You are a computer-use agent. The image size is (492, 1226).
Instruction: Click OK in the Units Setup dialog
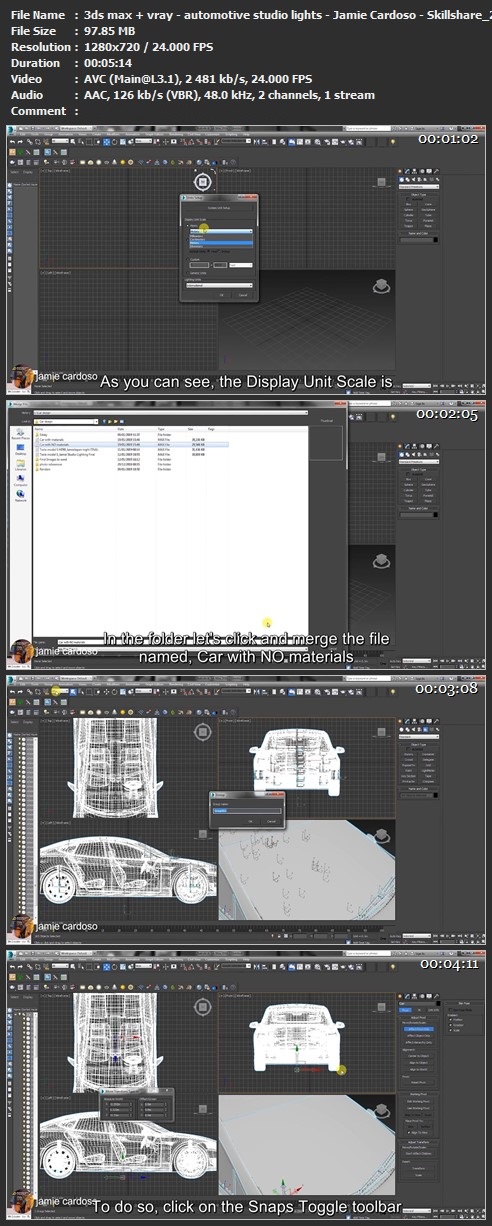[222, 295]
